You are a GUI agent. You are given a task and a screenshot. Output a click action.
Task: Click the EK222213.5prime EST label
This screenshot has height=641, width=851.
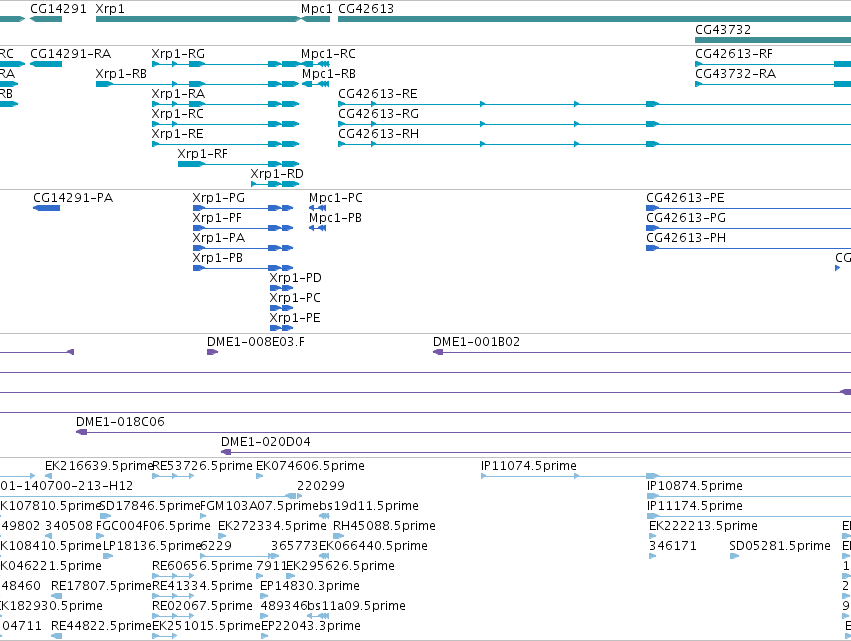point(703,526)
